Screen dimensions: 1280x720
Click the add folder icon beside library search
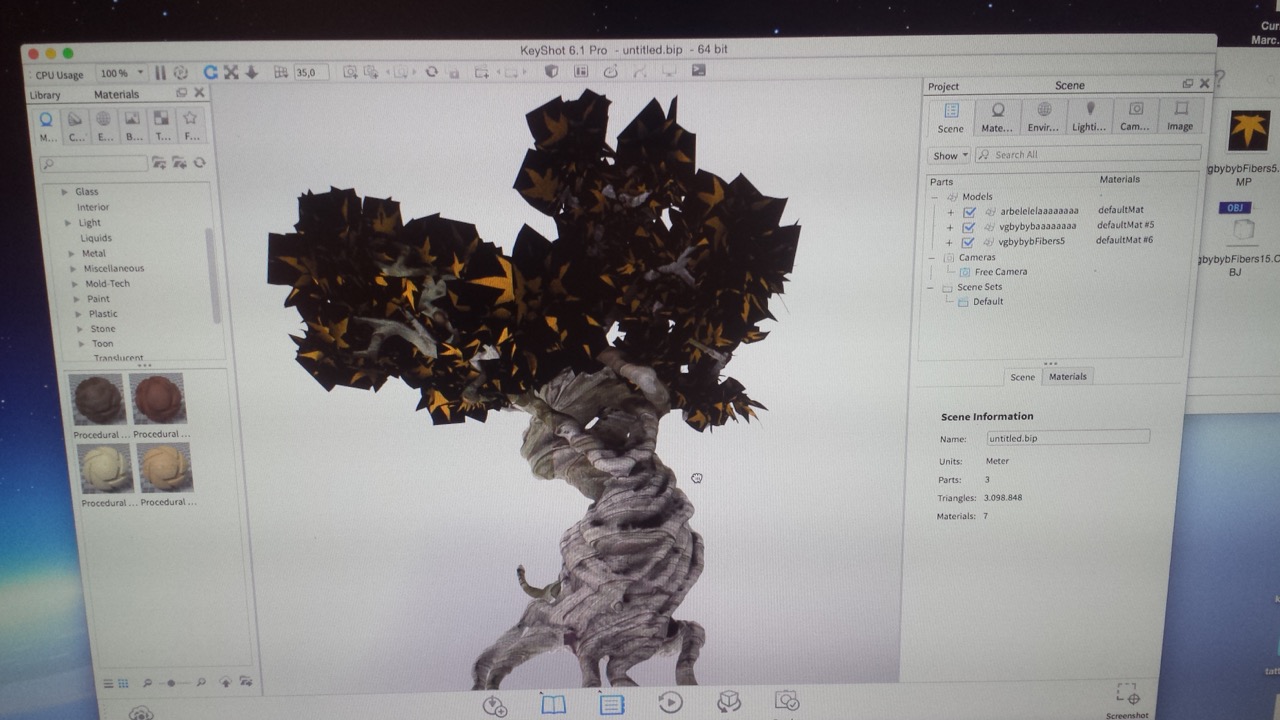159,163
